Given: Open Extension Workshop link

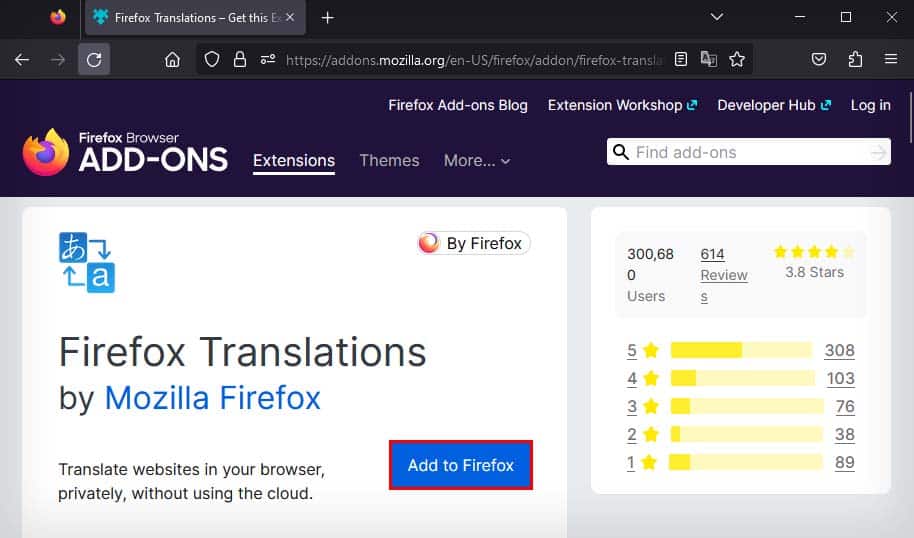Looking at the screenshot, I should [622, 105].
